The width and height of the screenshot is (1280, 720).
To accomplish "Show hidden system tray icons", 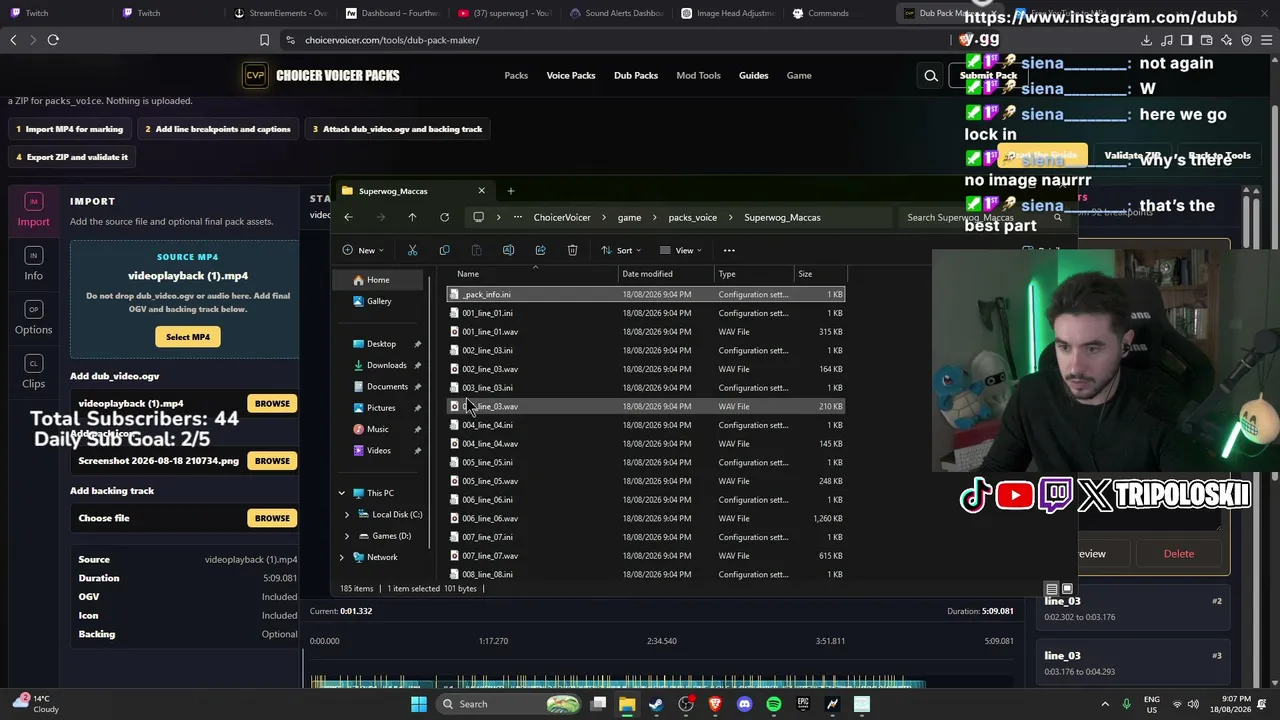I will [x=1105, y=704].
